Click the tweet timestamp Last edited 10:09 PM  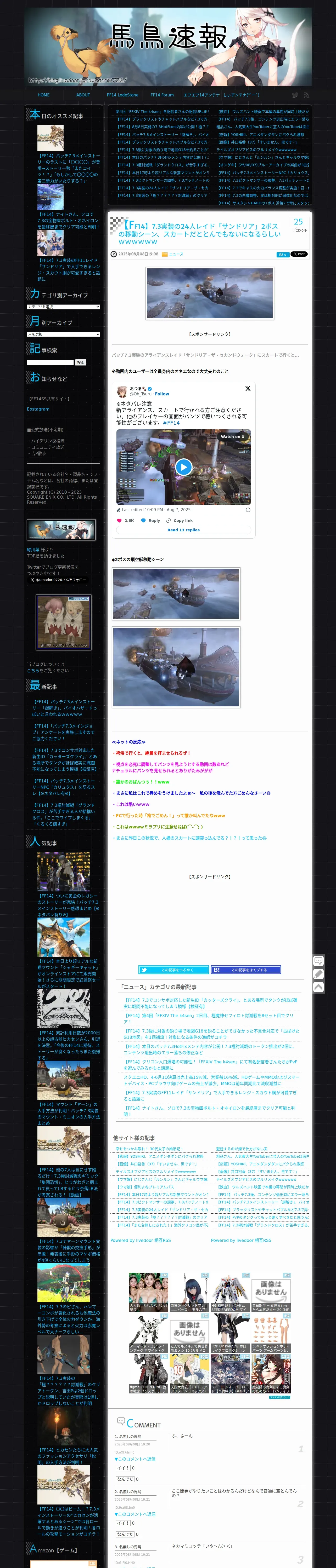pyautogui.click(x=156, y=510)
